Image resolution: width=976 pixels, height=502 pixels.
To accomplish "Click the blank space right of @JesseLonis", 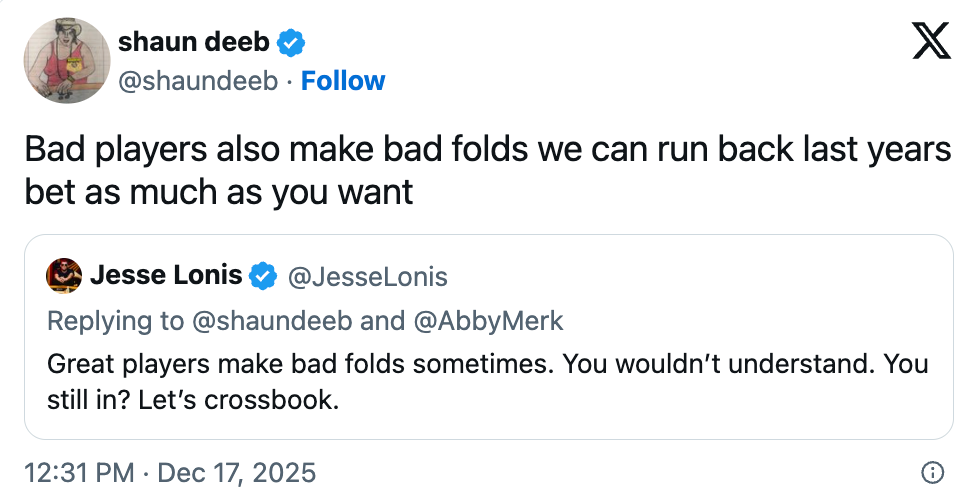I will tap(700, 276).
